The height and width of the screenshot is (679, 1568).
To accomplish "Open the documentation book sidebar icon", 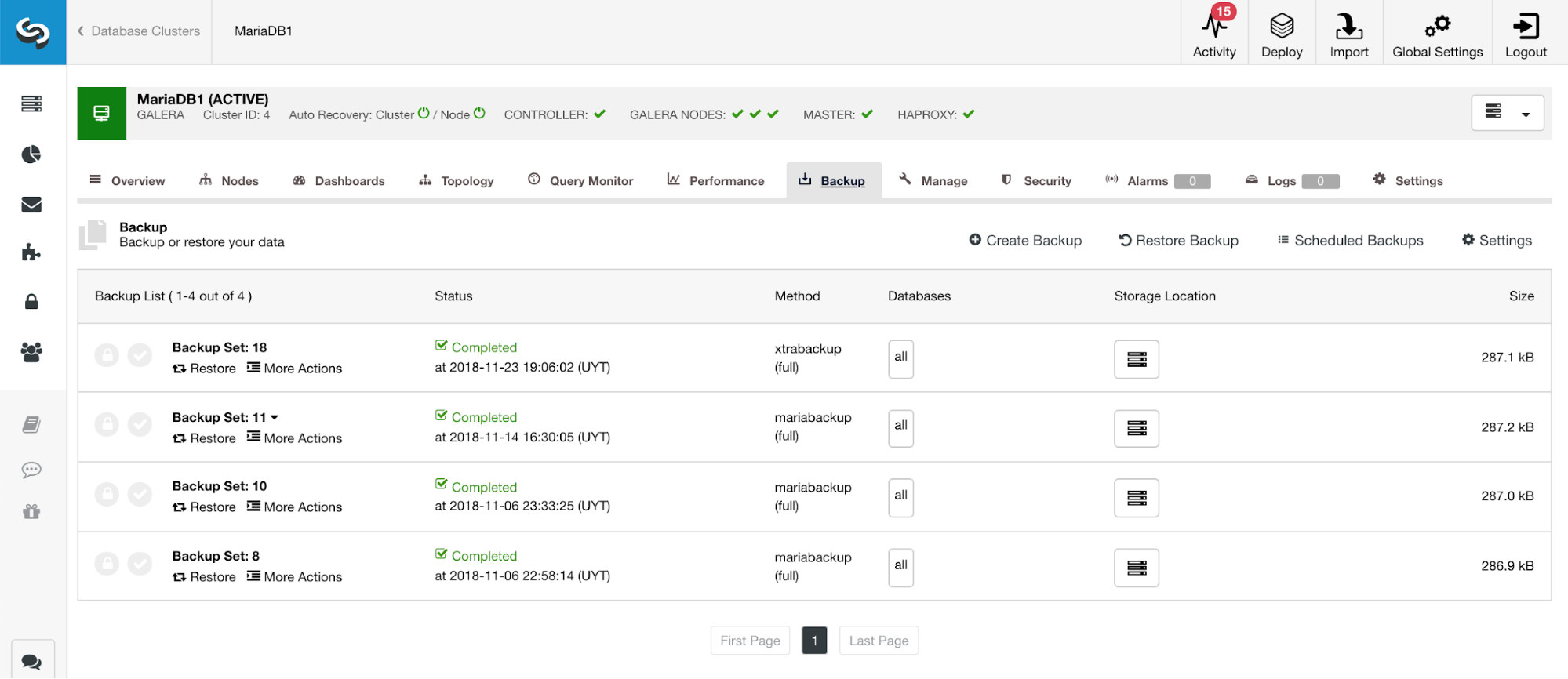I will click(31, 425).
